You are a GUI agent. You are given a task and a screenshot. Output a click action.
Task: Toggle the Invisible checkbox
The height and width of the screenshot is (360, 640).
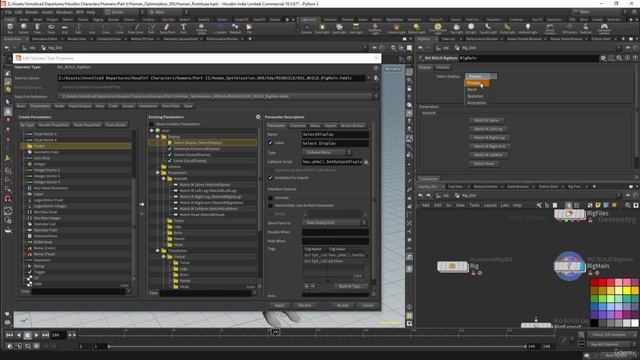point(270,198)
